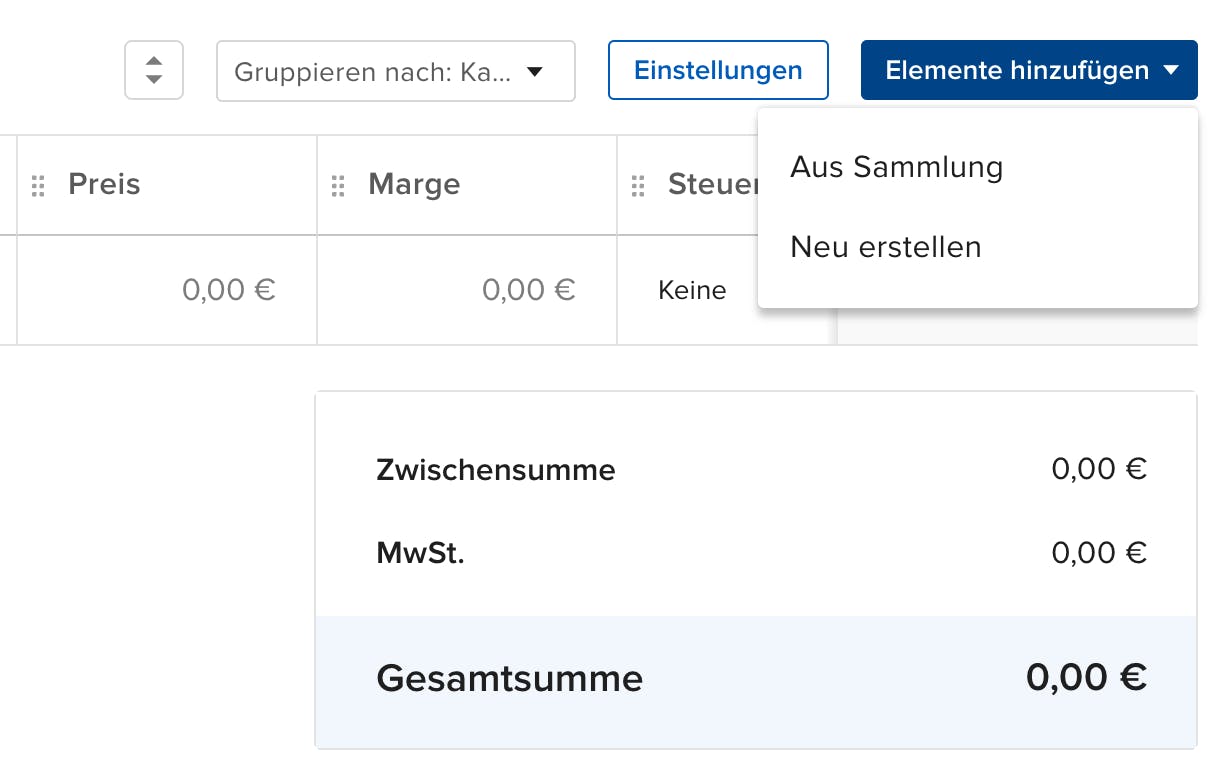The image size is (1232, 780).
Task: Click the expand/collapse all rows arrows button
Action: click(x=154, y=70)
